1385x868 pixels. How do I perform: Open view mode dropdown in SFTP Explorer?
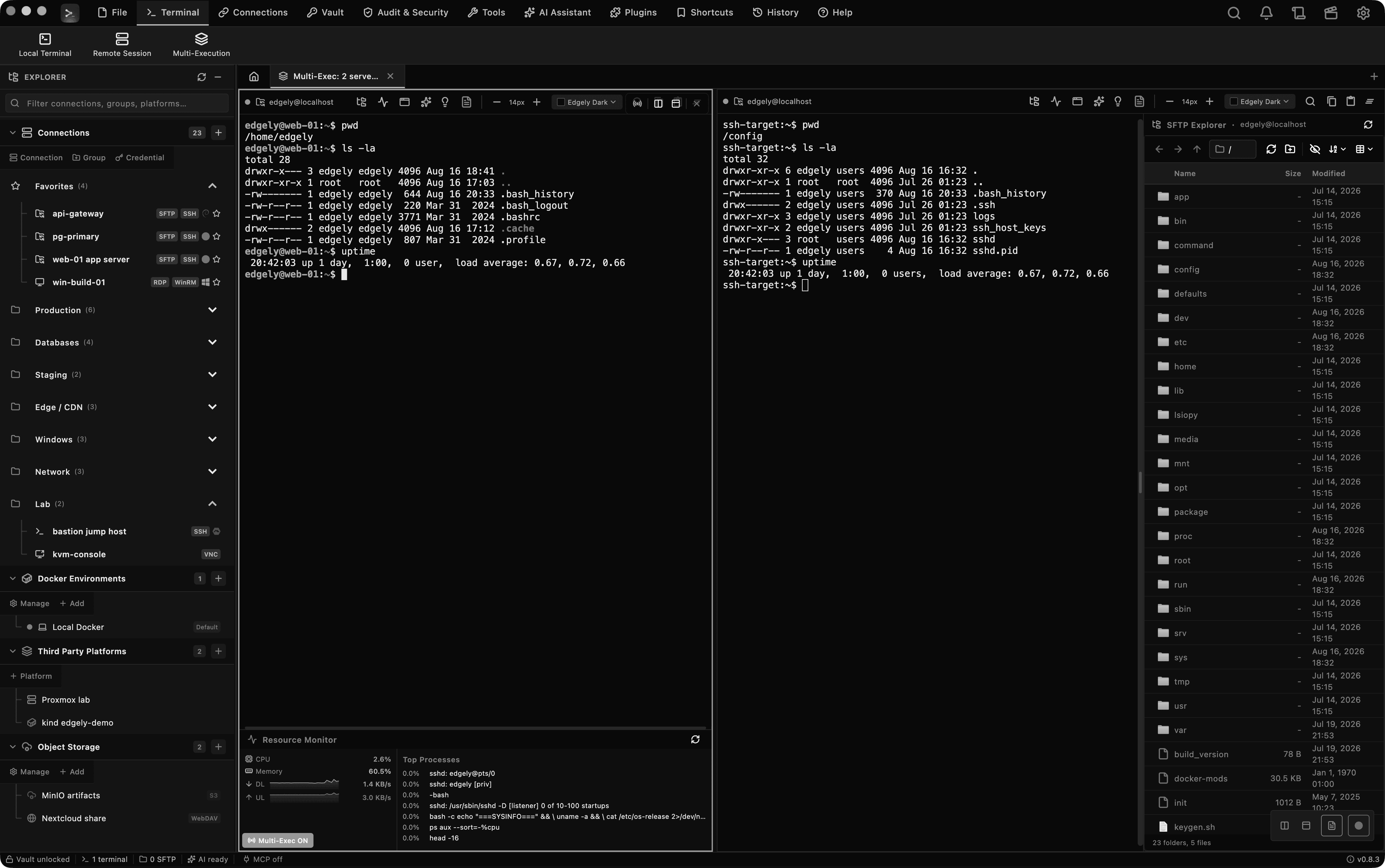(1364, 149)
